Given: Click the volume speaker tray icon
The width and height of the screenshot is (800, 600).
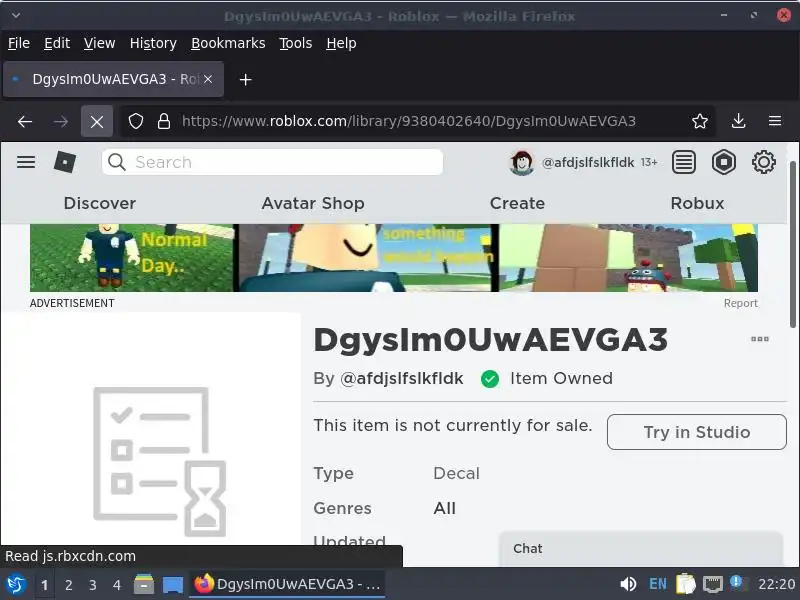Looking at the screenshot, I should click(x=628, y=584).
